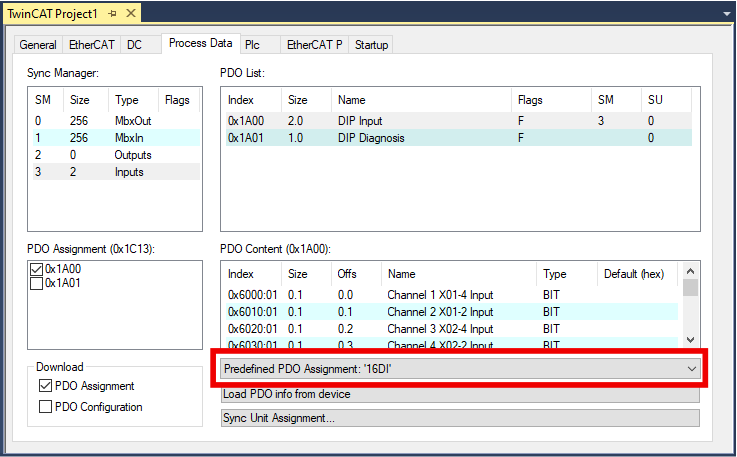The height and width of the screenshot is (457, 737).
Task: Select Channel 3 X02-4 Input row
Action: pos(452,329)
